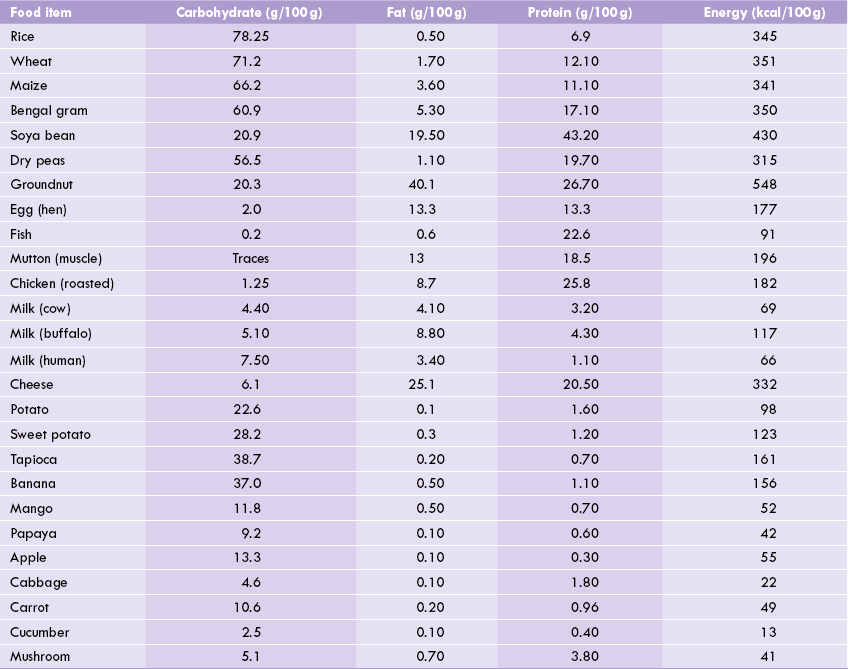Select the Chicken (roasted) row label

62,283
